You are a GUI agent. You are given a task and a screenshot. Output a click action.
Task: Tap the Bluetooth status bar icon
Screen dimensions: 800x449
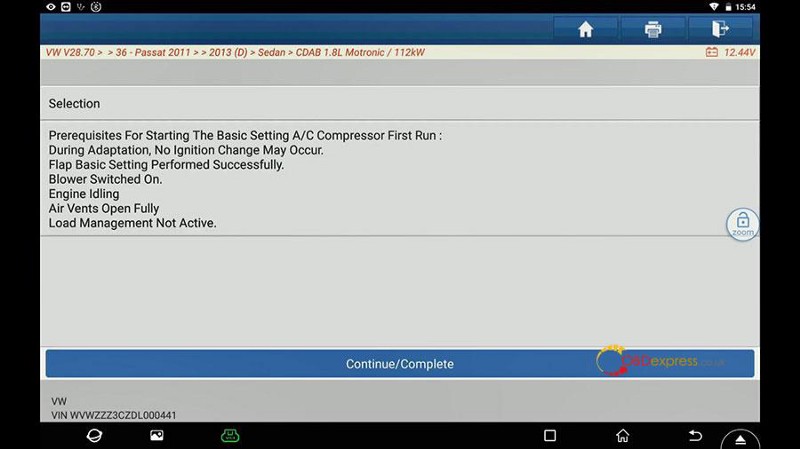click(96, 7)
